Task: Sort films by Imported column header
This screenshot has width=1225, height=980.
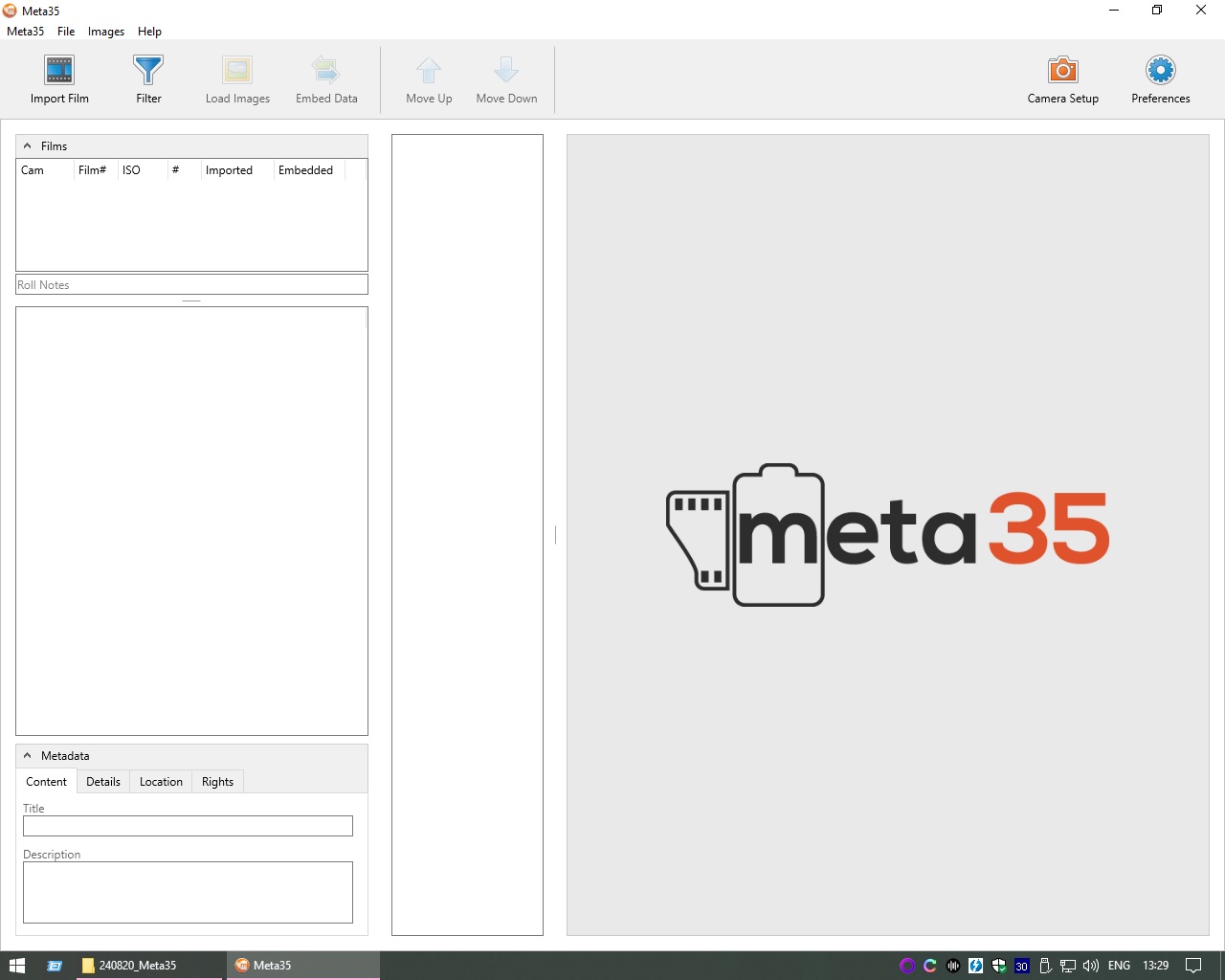Action: tap(230, 170)
